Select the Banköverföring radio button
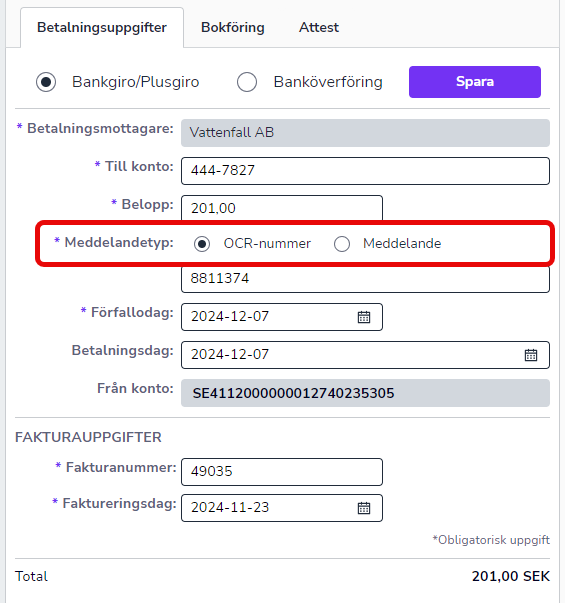The image size is (565, 603). tap(247, 82)
